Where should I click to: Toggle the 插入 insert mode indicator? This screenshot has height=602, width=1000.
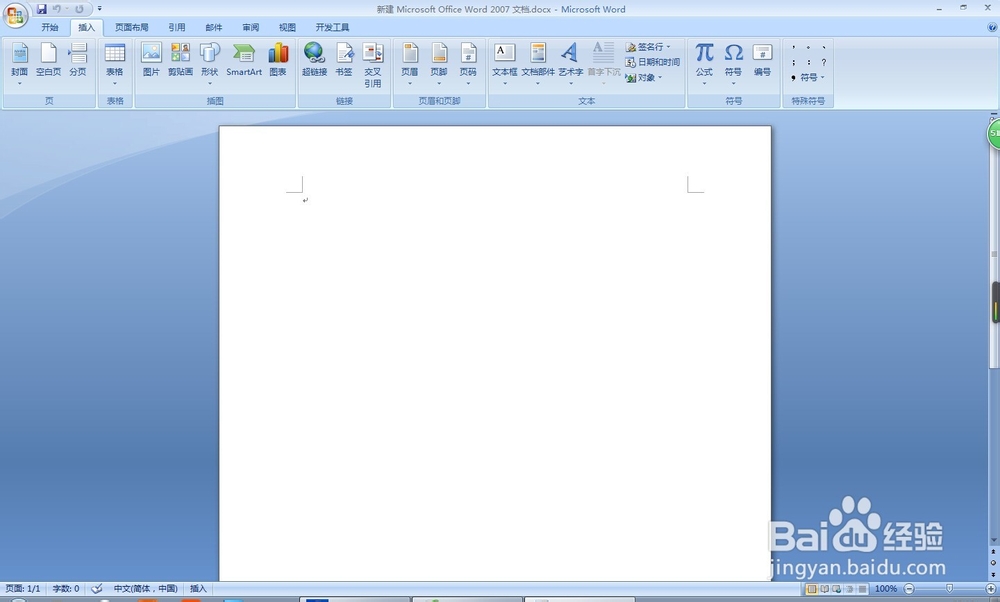click(x=198, y=589)
